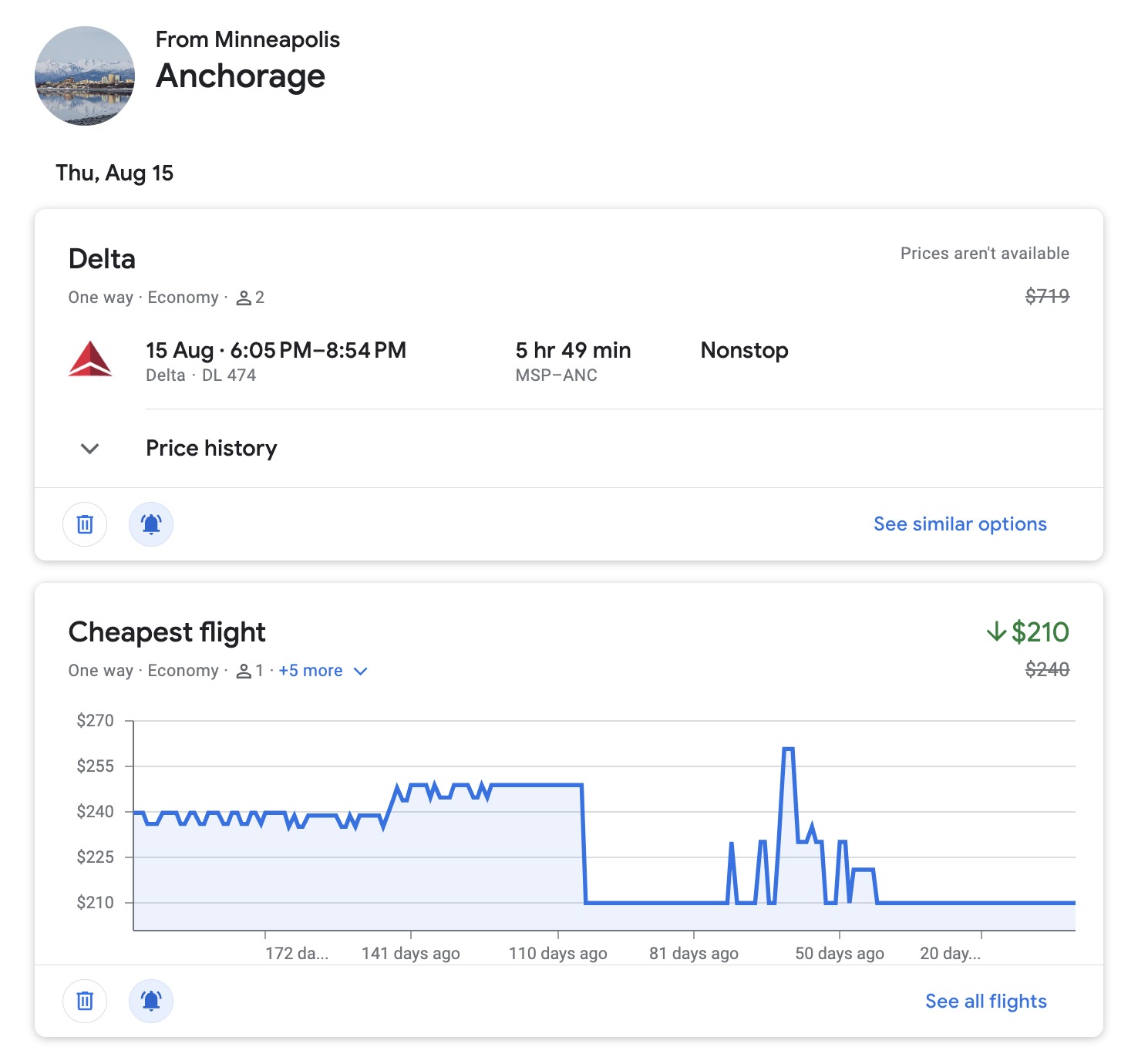Click the passenger icon on Cheapest flight card
The width and height of the screenshot is (1138, 1064).
243,671
